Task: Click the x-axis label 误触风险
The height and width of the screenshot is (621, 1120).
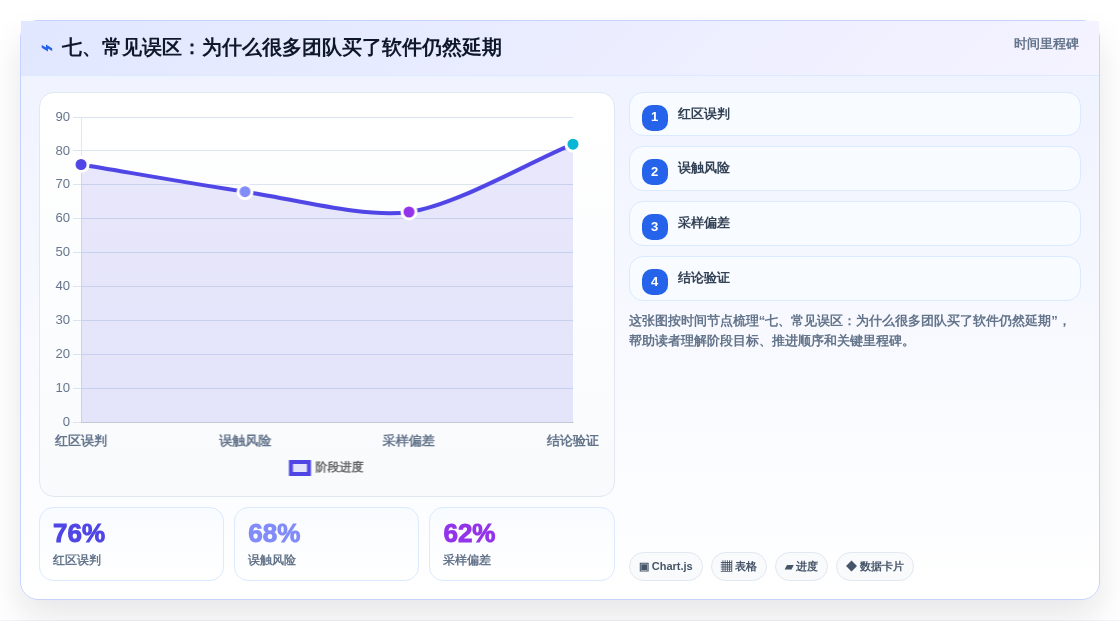Action: [245, 441]
